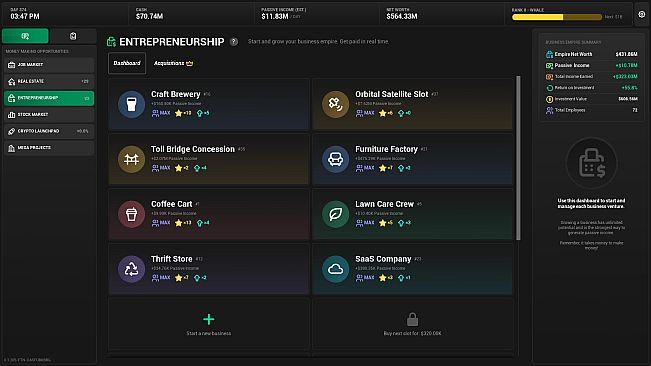Click the Total Income Earned icon
Screen dimensions: 651x366
point(549,77)
